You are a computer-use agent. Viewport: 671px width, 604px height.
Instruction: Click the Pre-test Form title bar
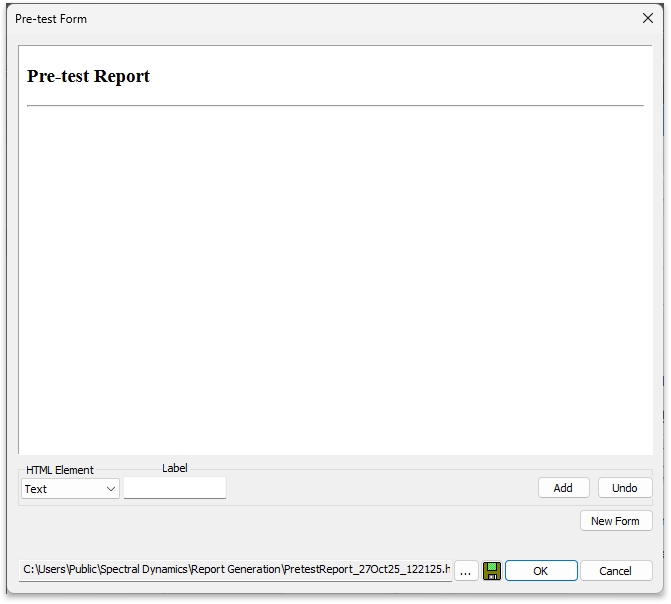point(300,18)
